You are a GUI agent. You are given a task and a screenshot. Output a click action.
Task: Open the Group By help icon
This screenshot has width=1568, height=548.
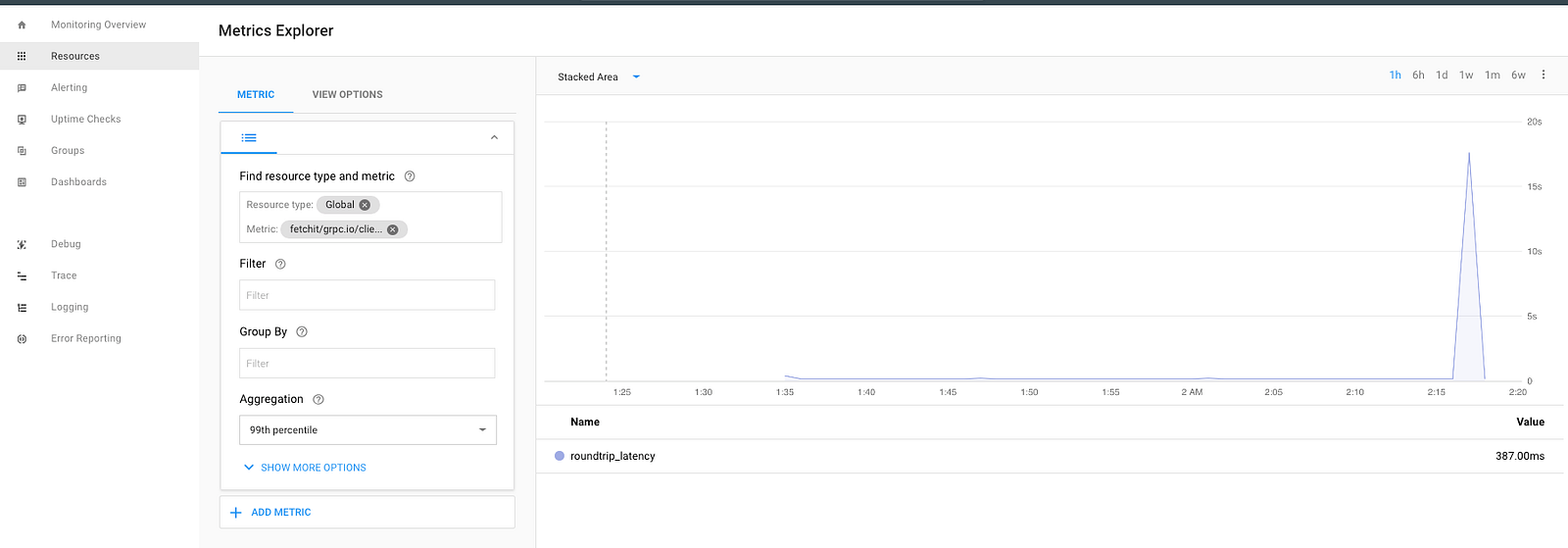(x=302, y=331)
